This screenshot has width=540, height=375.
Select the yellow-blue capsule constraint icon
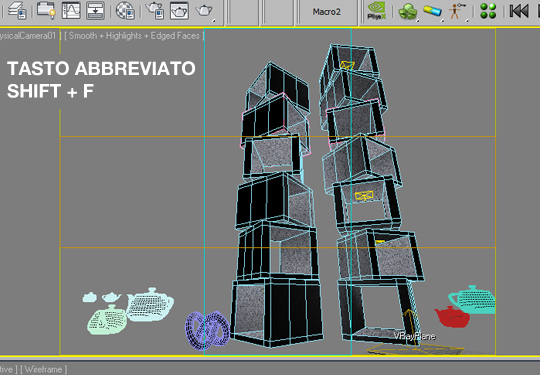tap(433, 11)
